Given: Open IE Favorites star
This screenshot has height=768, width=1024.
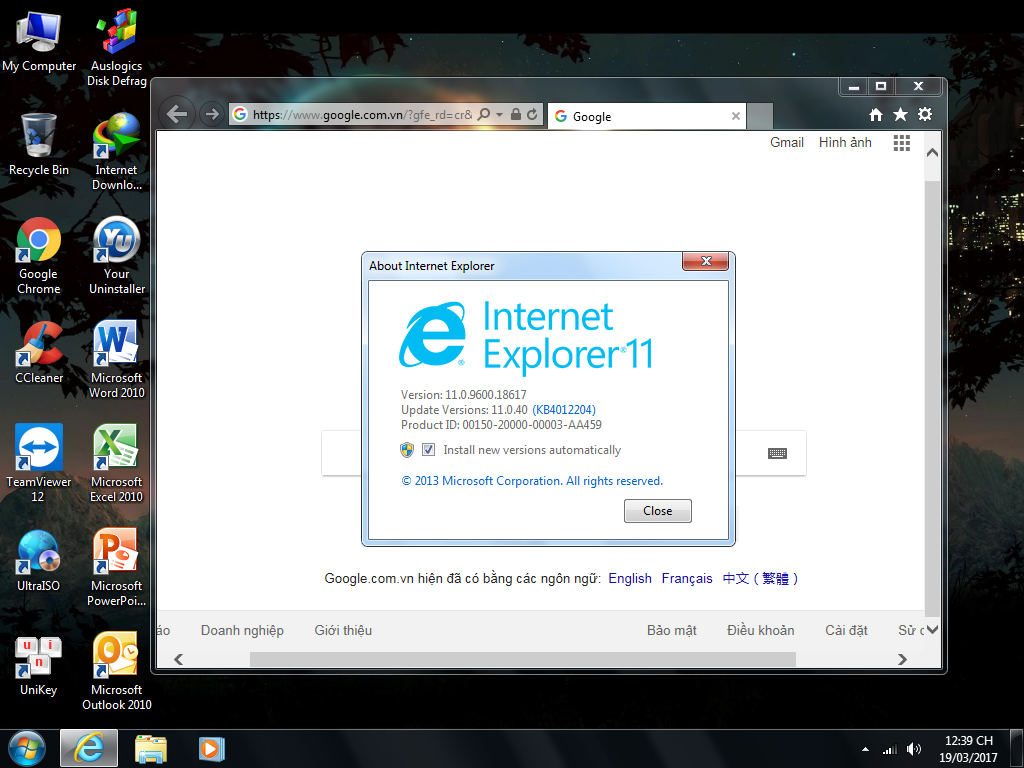Looking at the screenshot, I should tap(901, 115).
